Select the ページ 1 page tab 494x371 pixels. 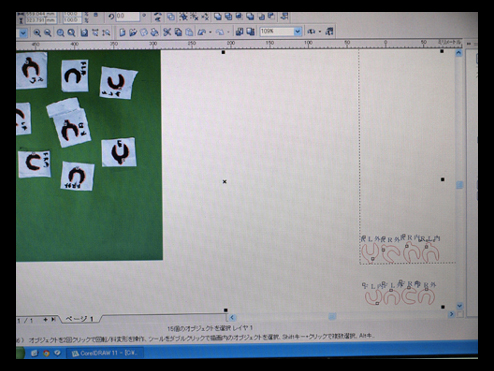[x=79, y=319]
